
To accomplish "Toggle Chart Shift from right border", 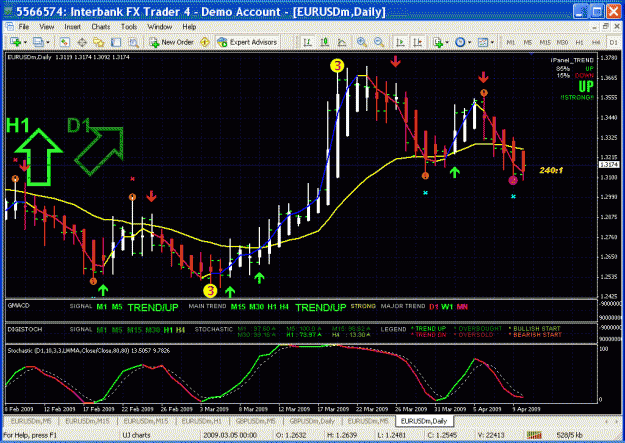I will [x=417, y=42].
